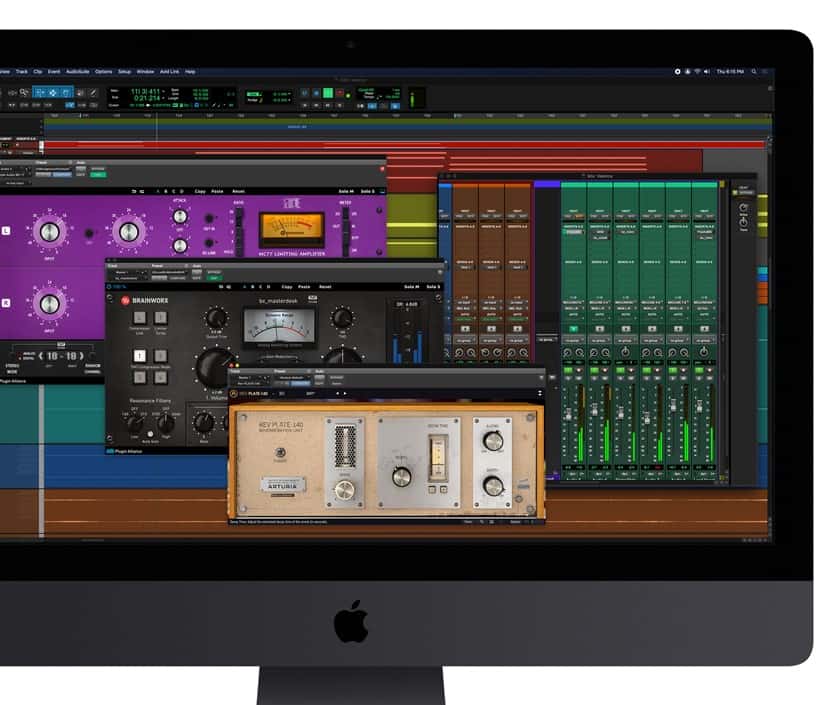The image size is (833, 705).
Task: Open the preset dropdown in bx_masterdesk header
Action: (169, 272)
